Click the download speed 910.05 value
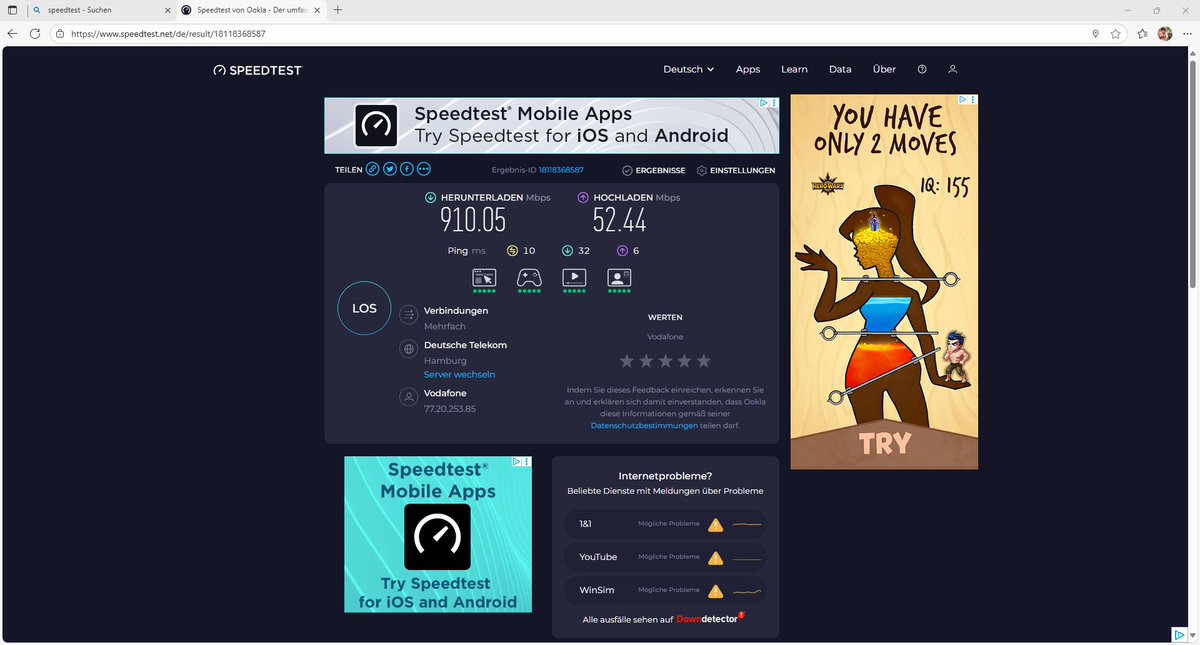Image resolution: width=1200 pixels, height=645 pixels. 473,219
